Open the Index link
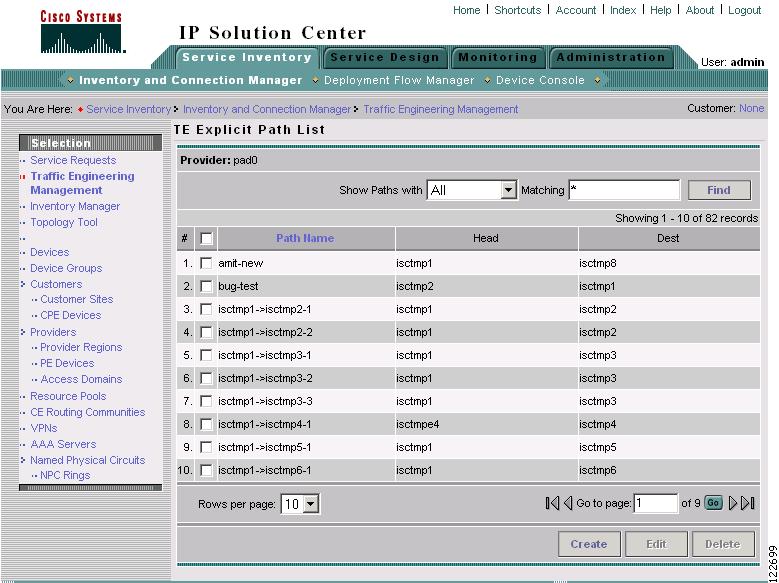 point(623,10)
